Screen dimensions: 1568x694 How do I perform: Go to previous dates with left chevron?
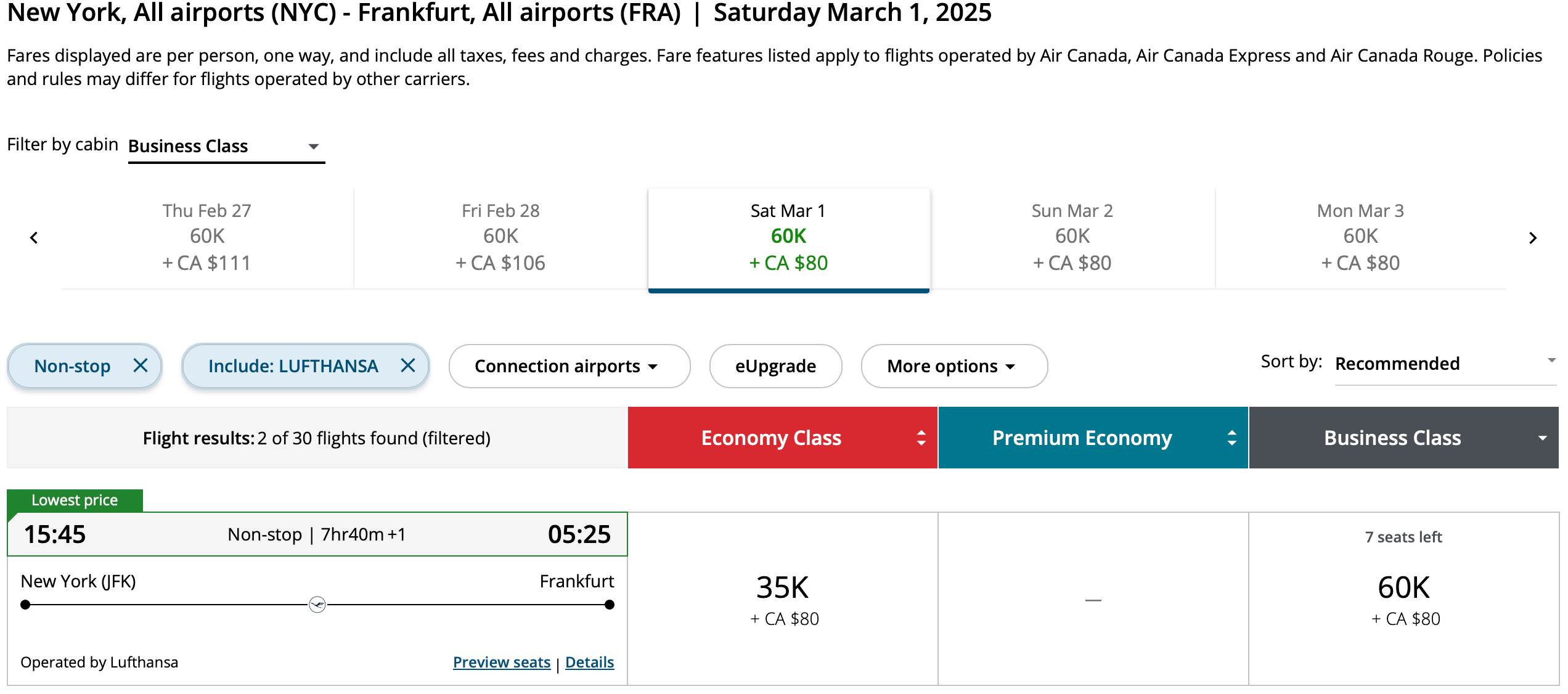click(x=34, y=238)
